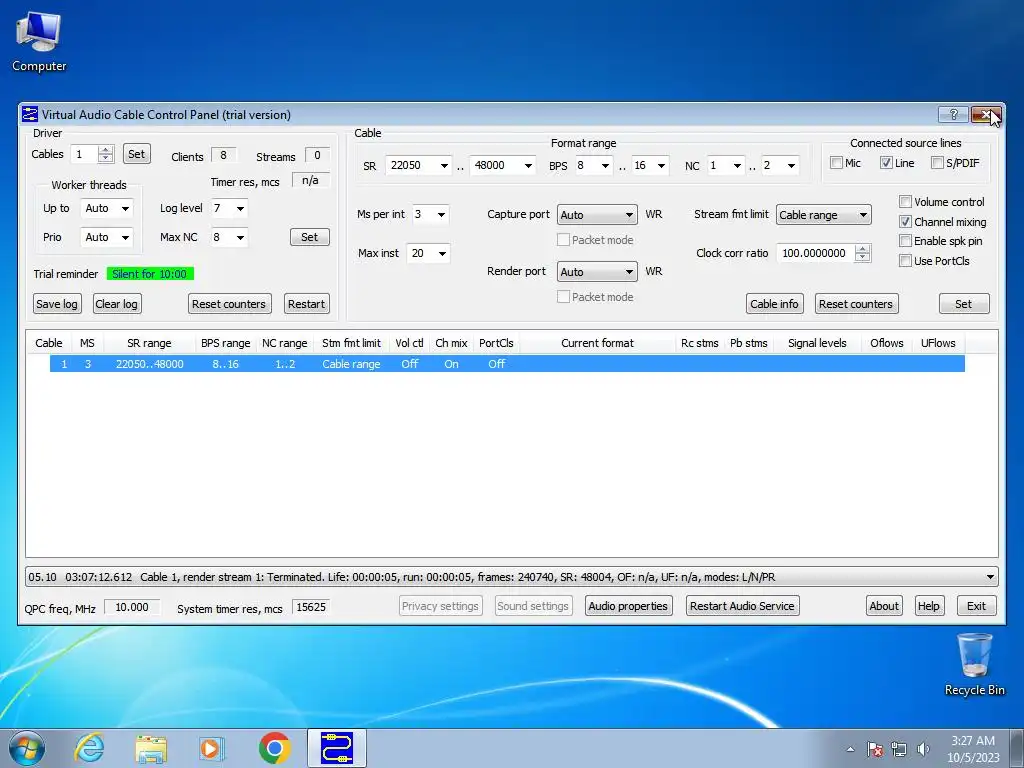Toggle the Mic source line checkbox
Screen dimensions: 1024x768
click(x=836, y=163)
